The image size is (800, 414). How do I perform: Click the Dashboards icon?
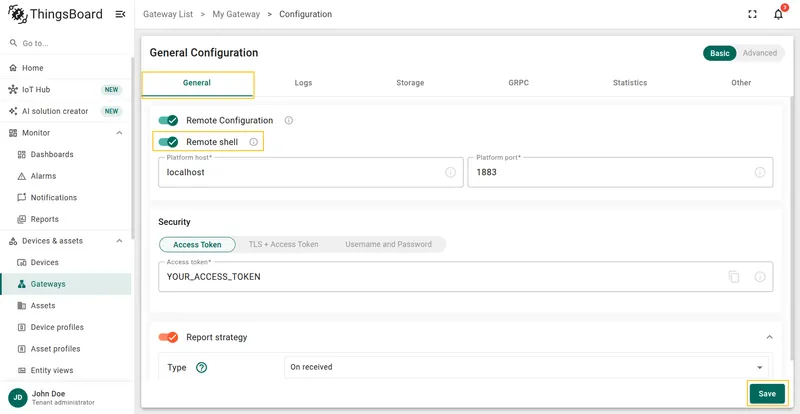pyautogui.click(x=21, y=154)
